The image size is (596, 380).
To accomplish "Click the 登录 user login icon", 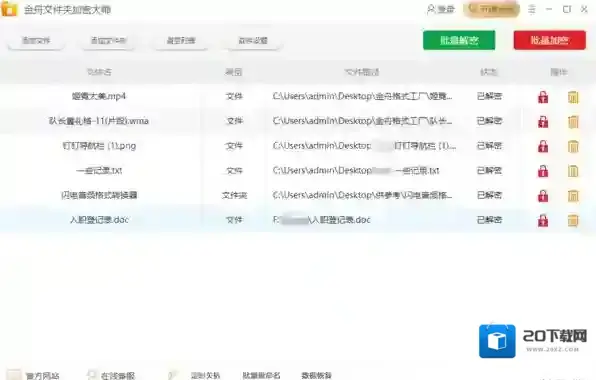I will point(441,9).
